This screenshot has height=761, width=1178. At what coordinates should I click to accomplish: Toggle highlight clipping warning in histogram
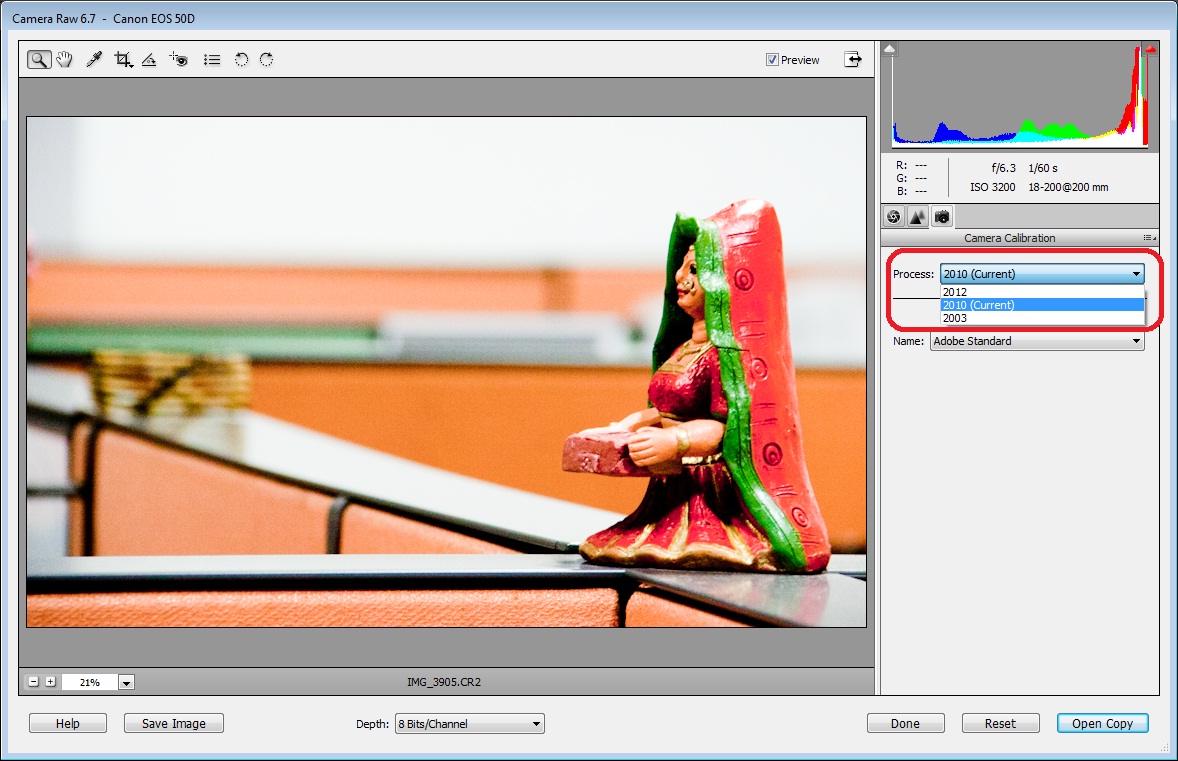(x=1150, y=49)
